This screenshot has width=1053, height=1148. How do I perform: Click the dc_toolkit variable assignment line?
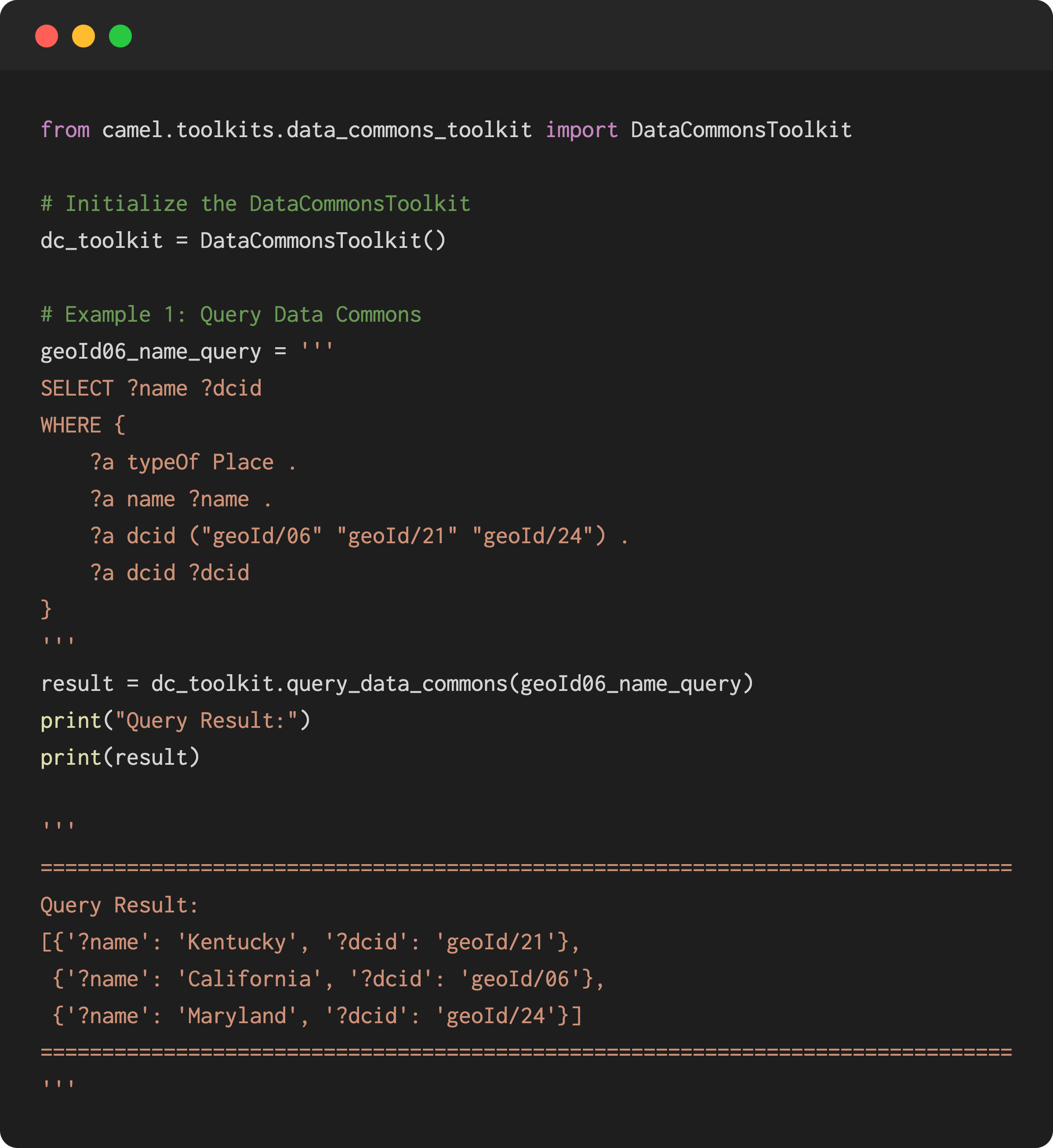pos(243,241)
